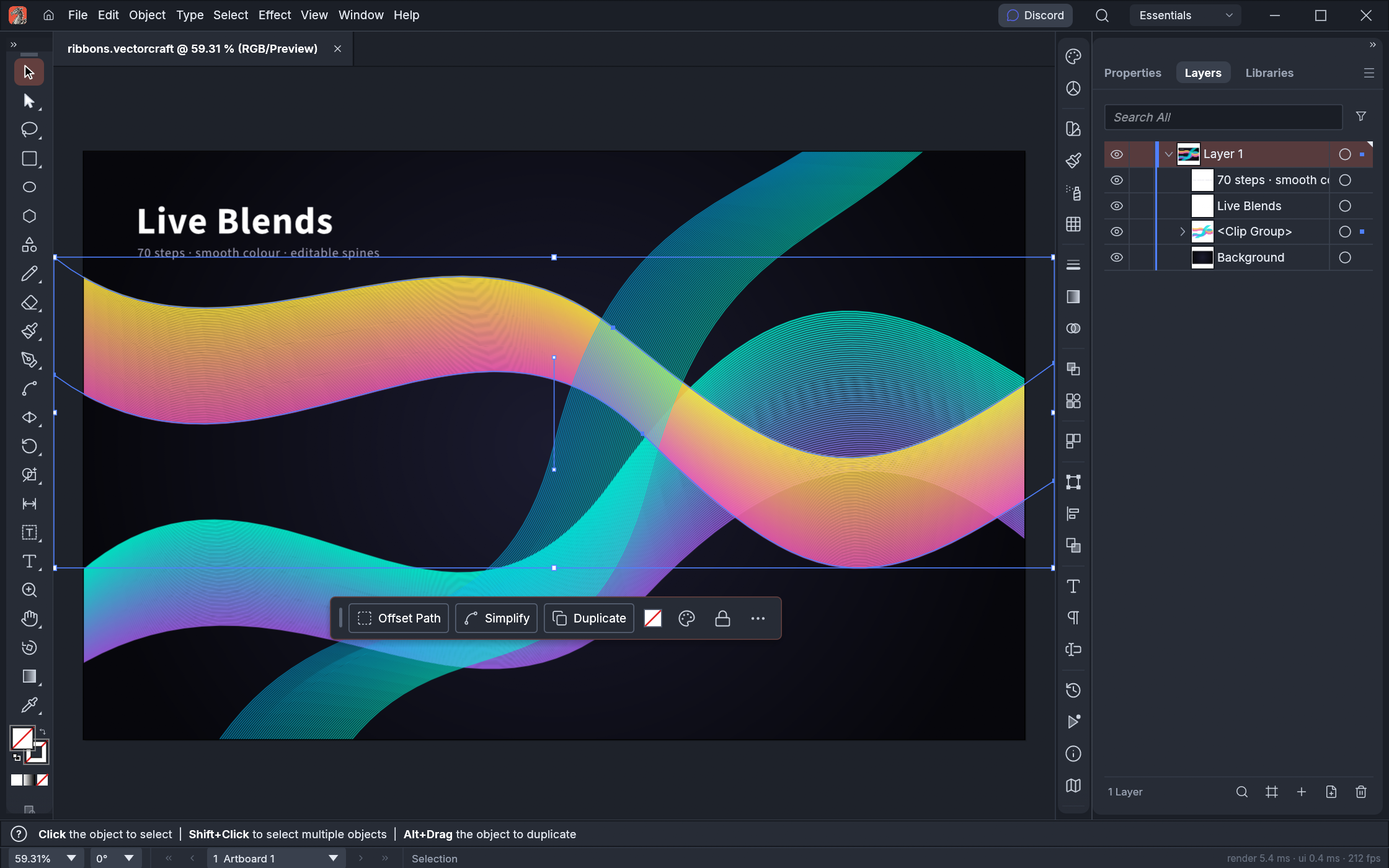
Task: Open the Color palette panel icon
Action: coord(1073,56)
